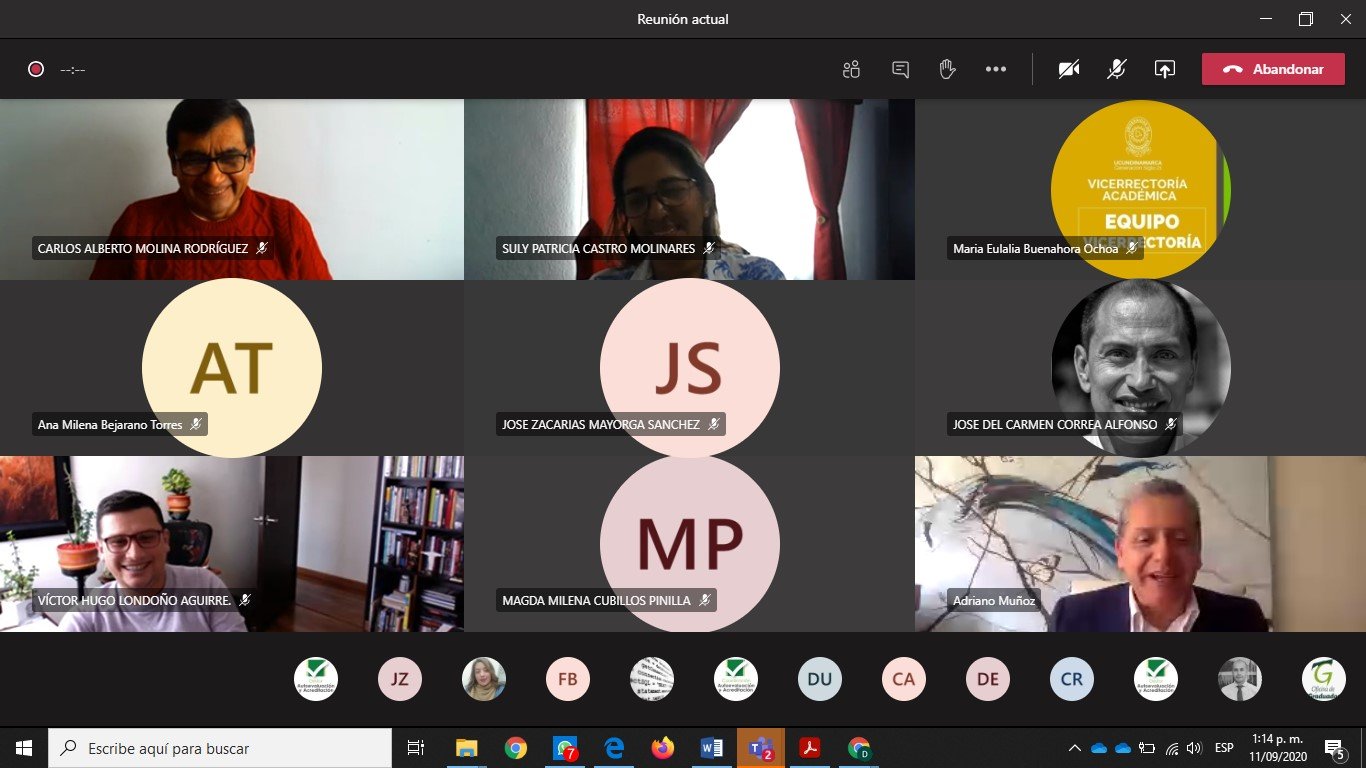The width and height of the screenshot is (1366, 768).
Task: Select Jose del Carmen Correa Alfonso's photo
Action: (1141, 368)
